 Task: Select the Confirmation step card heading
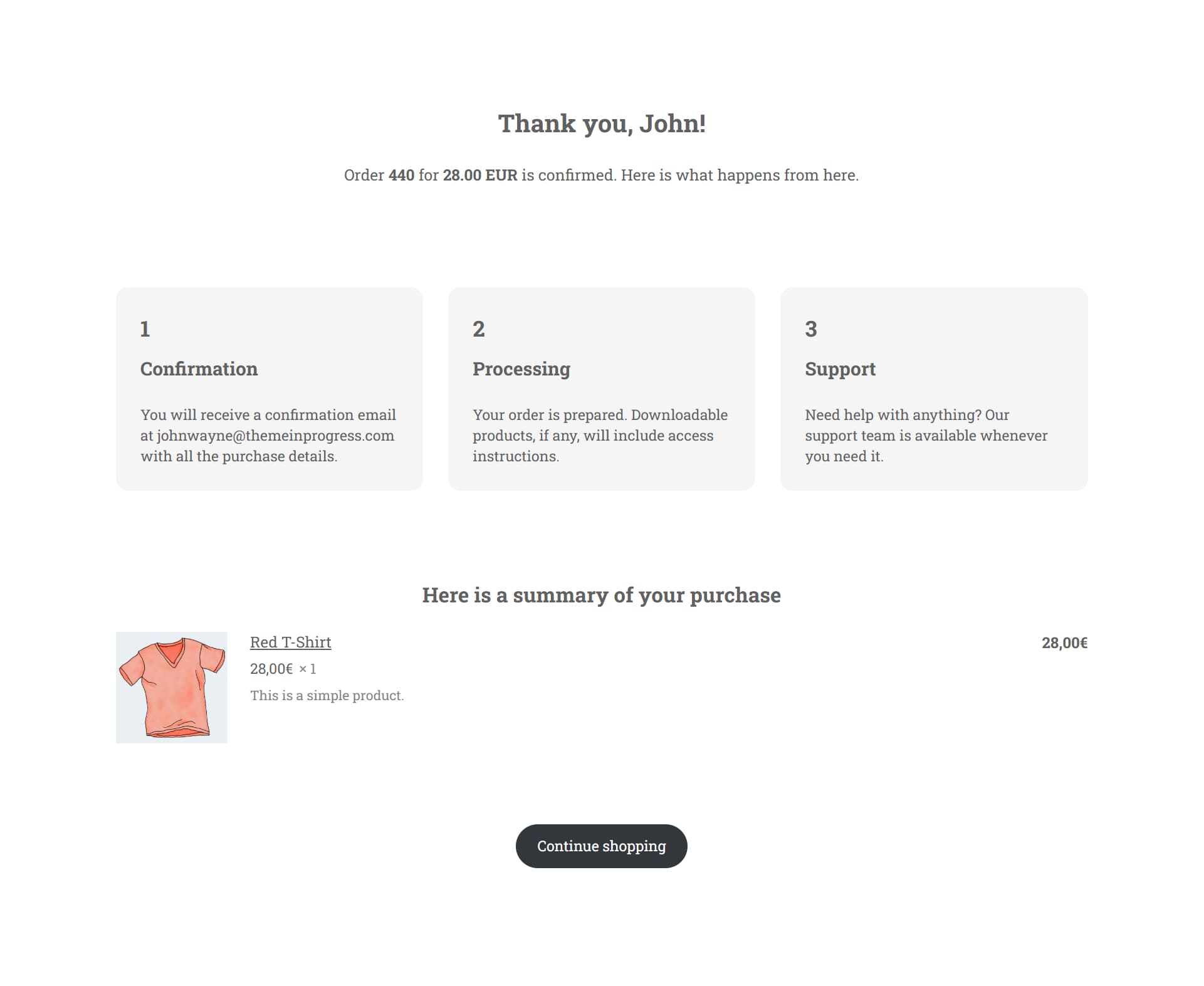(x=199, y=369)
